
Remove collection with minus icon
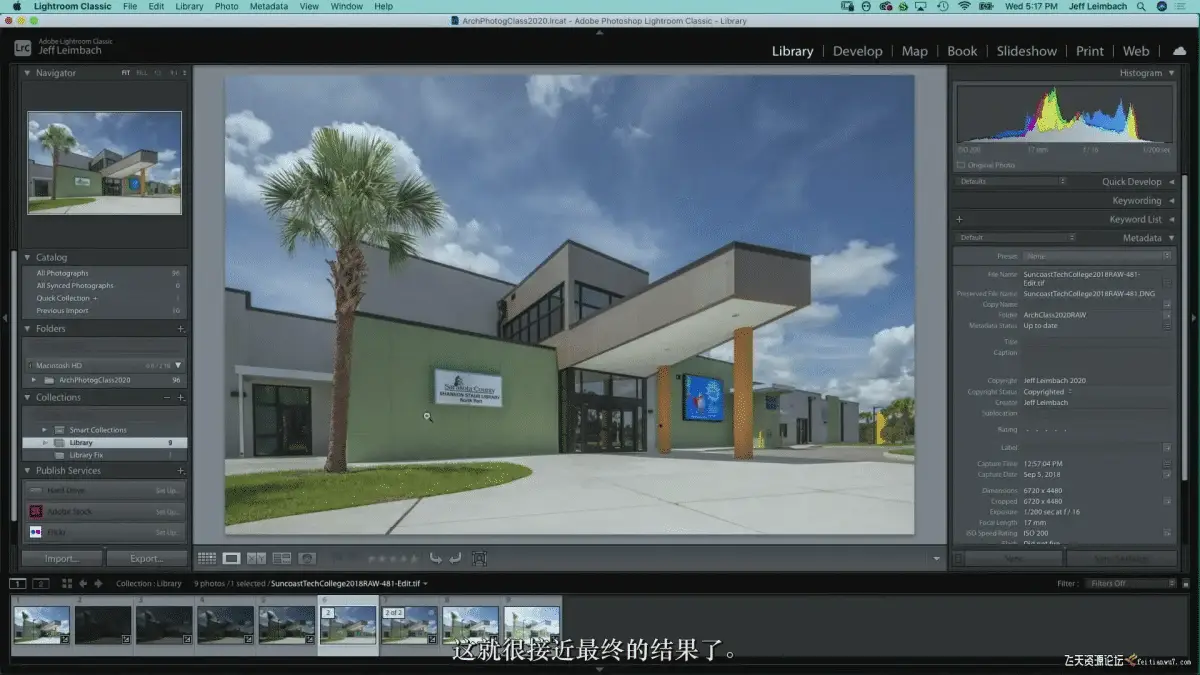coord(167,397)
